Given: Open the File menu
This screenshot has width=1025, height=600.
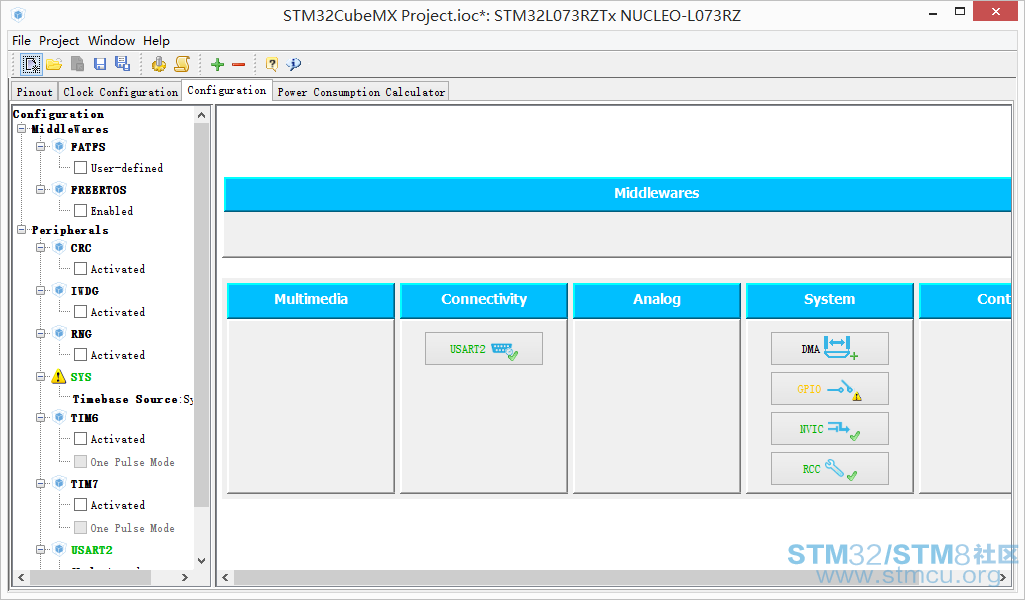Looking at the screenshot, I should pyautogui.click(x=22, y=41).
